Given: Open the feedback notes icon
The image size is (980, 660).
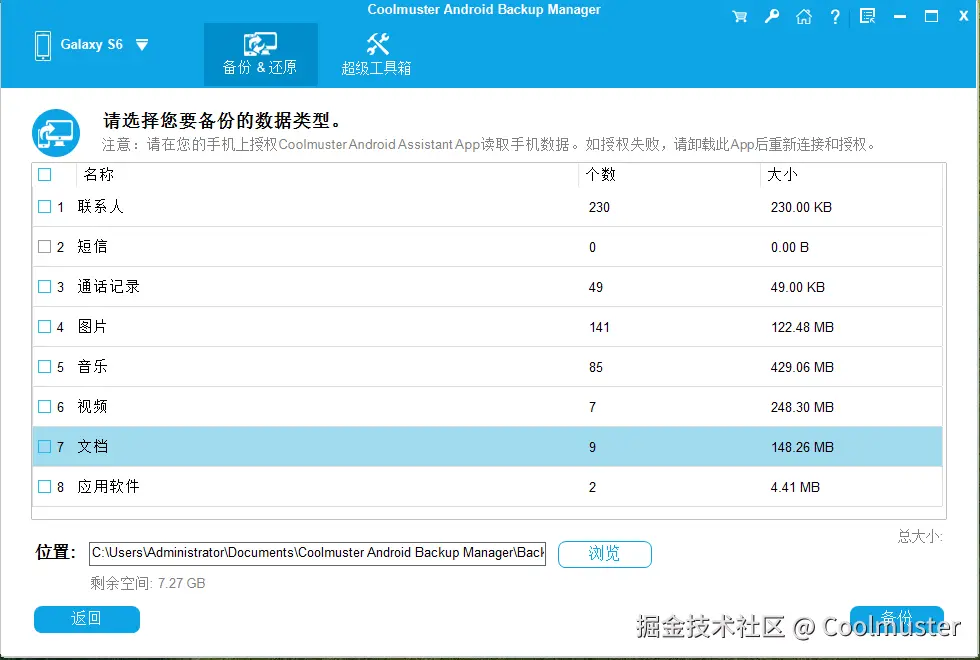Looking at the screenshot, I should (868, 16).
